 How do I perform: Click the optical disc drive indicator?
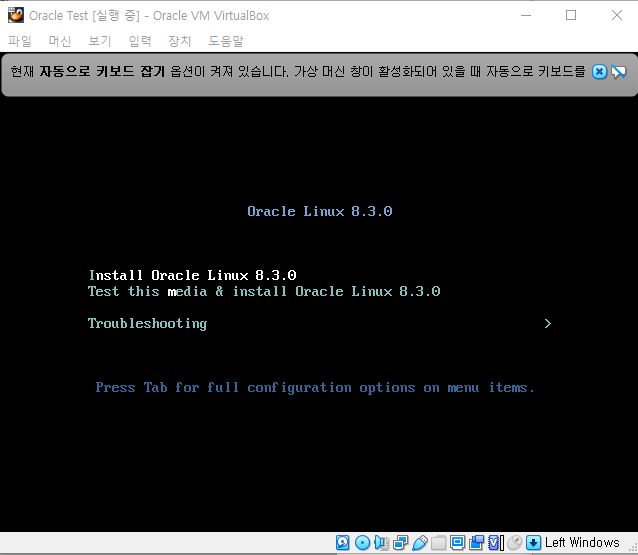pyautogui.click(x=362, y=542)
